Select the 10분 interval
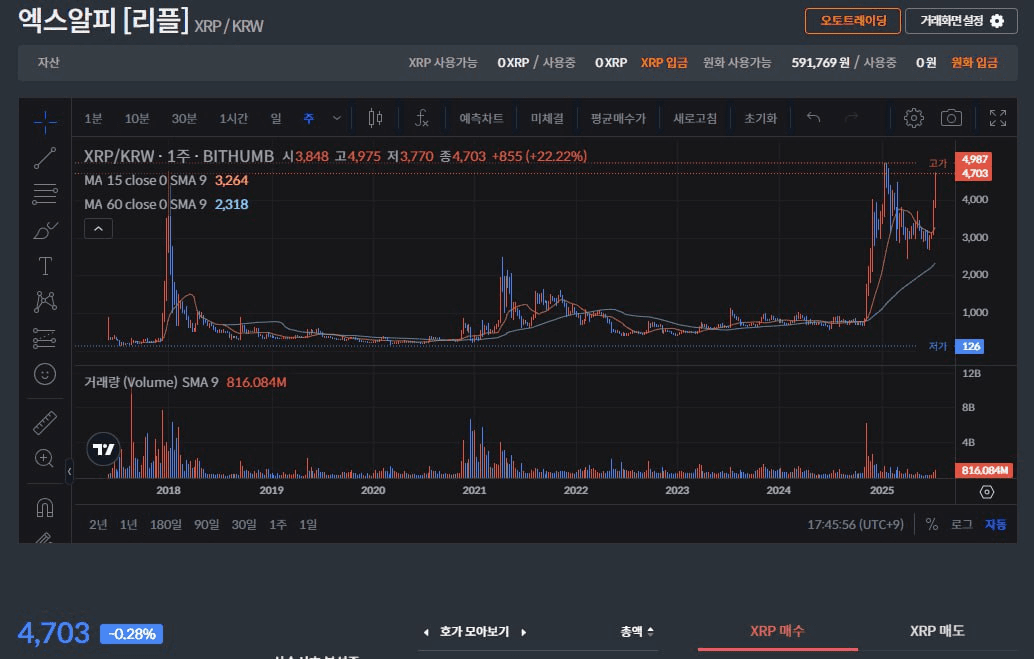Screen dimensions: 1034x659 click(x=137, y=118)
